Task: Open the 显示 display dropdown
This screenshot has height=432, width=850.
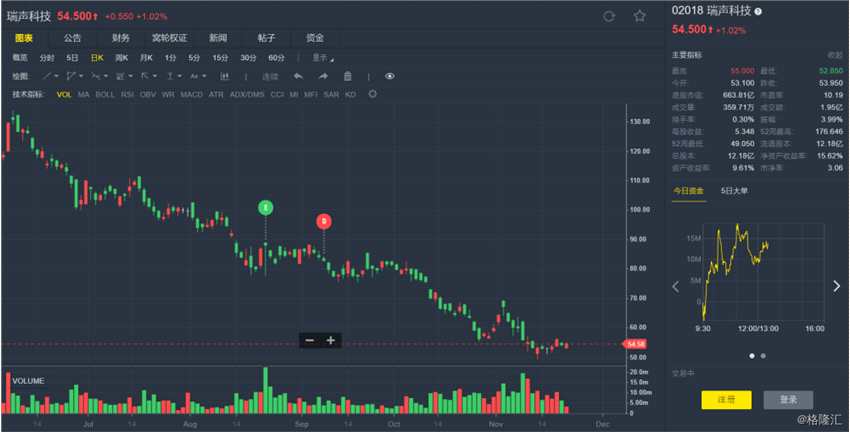Action: 322,57
